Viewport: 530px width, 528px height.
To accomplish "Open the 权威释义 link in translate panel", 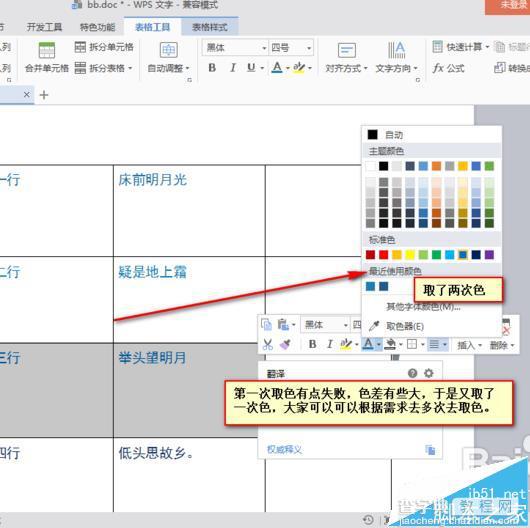I will tap(284, 450).
